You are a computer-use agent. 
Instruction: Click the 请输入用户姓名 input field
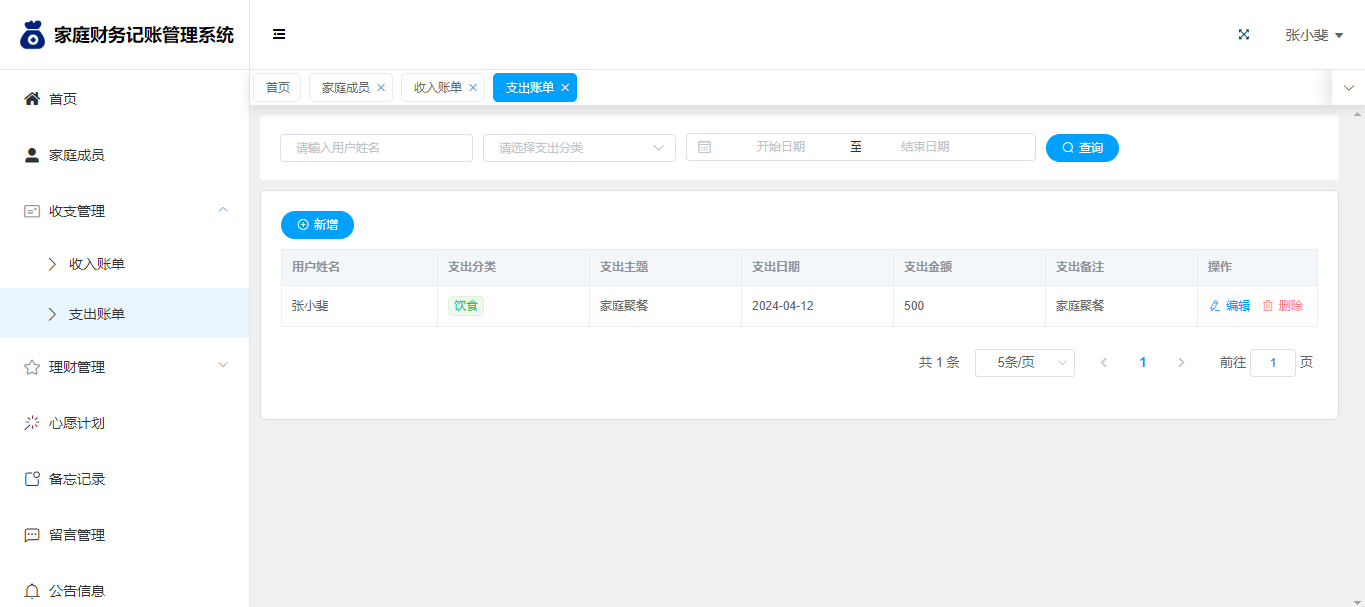point(376,148)
